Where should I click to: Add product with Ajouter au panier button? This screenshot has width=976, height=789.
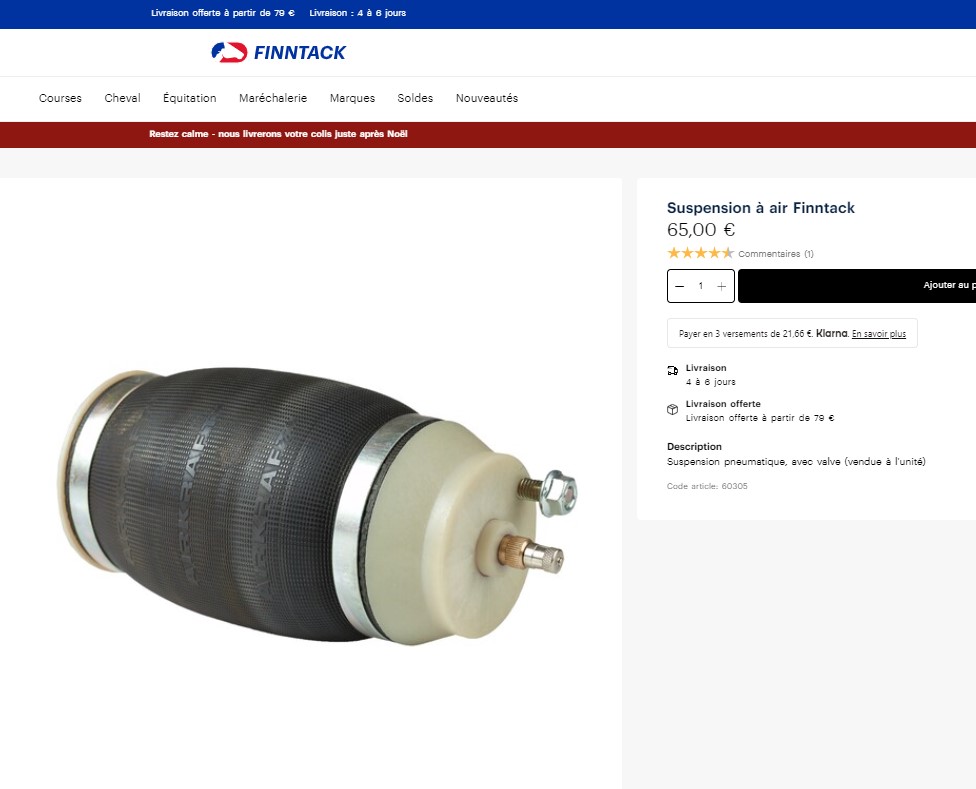856,286
